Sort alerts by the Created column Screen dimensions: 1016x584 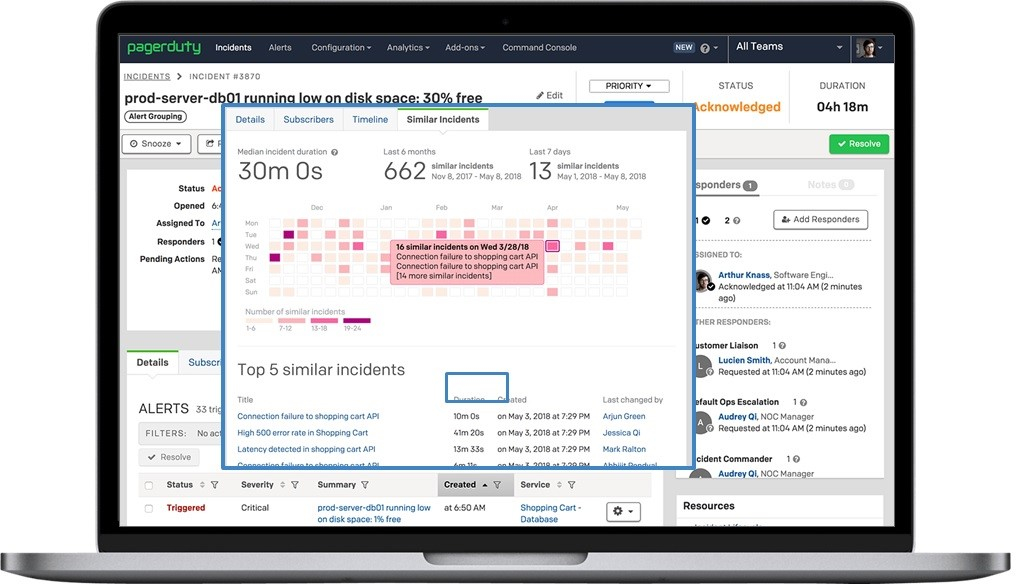461,485
